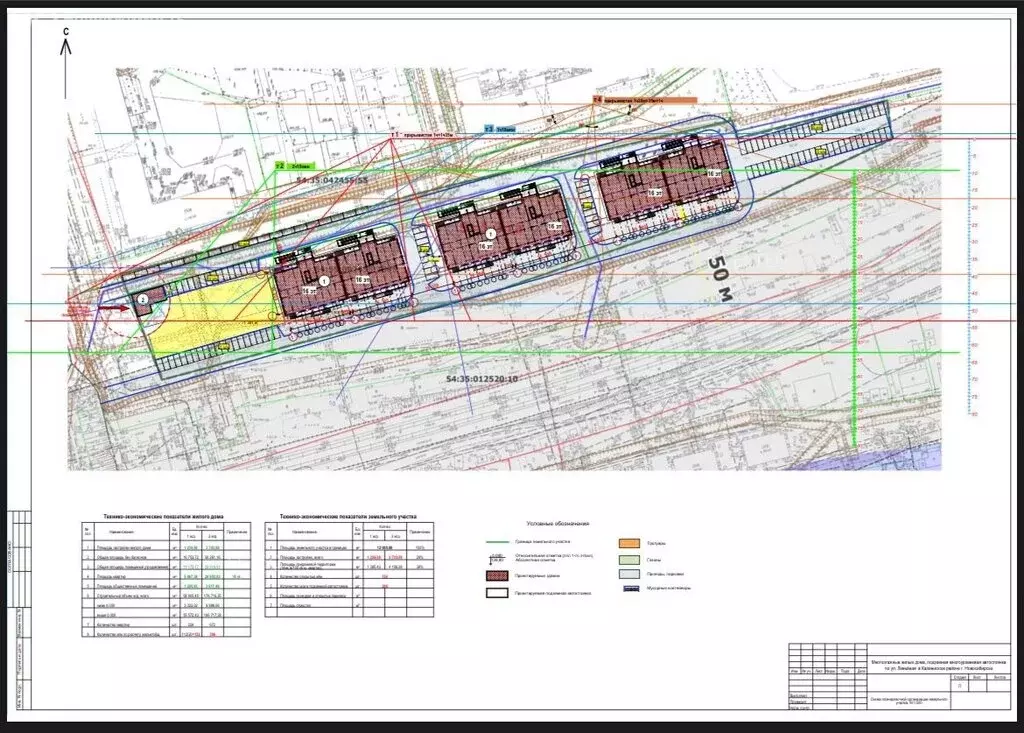Screen dimensions: 1024x733
Task: Pick the gray driveways and parking swatch
Action: (x=630, y=574)
